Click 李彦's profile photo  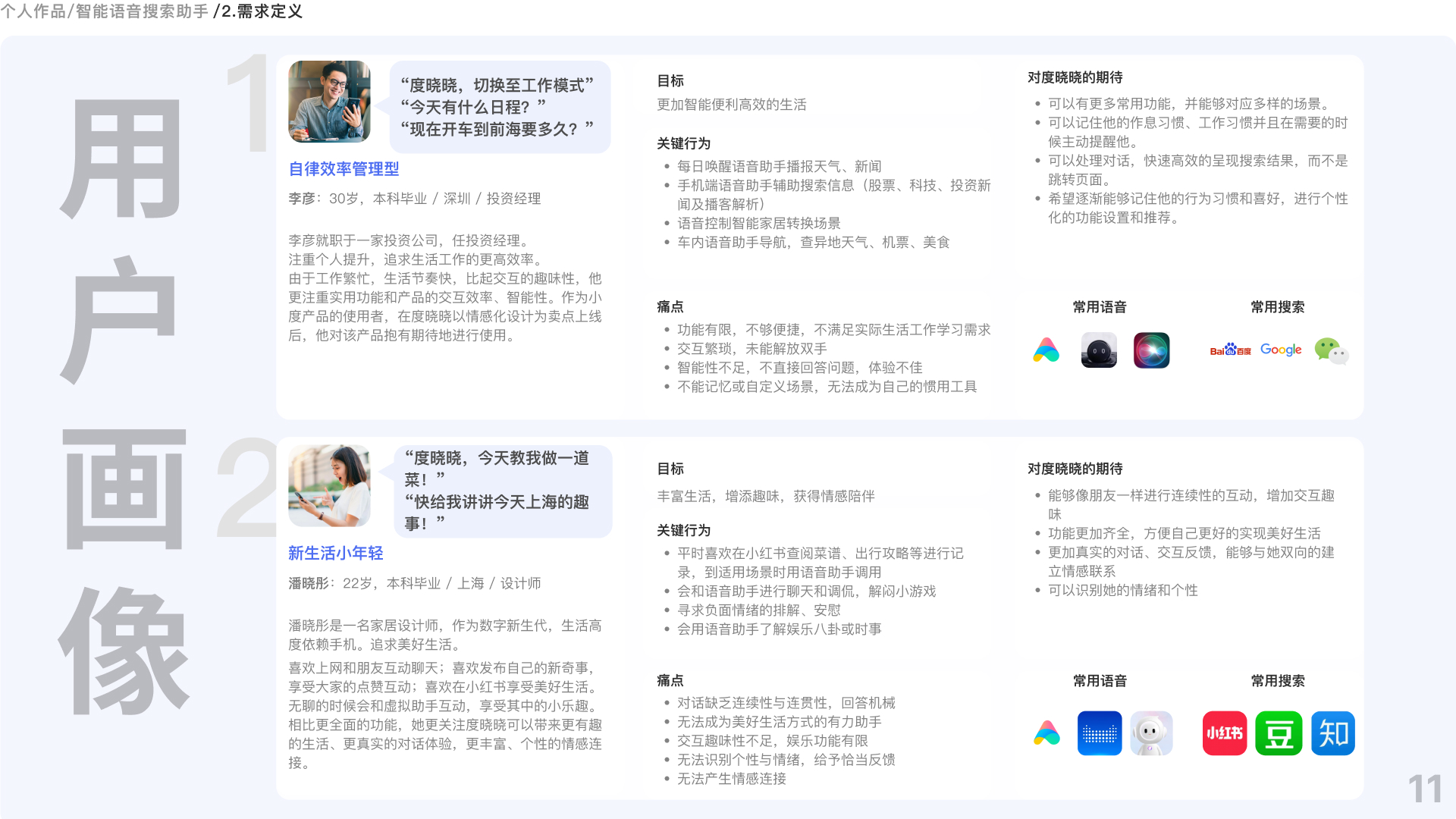point(329,102)
